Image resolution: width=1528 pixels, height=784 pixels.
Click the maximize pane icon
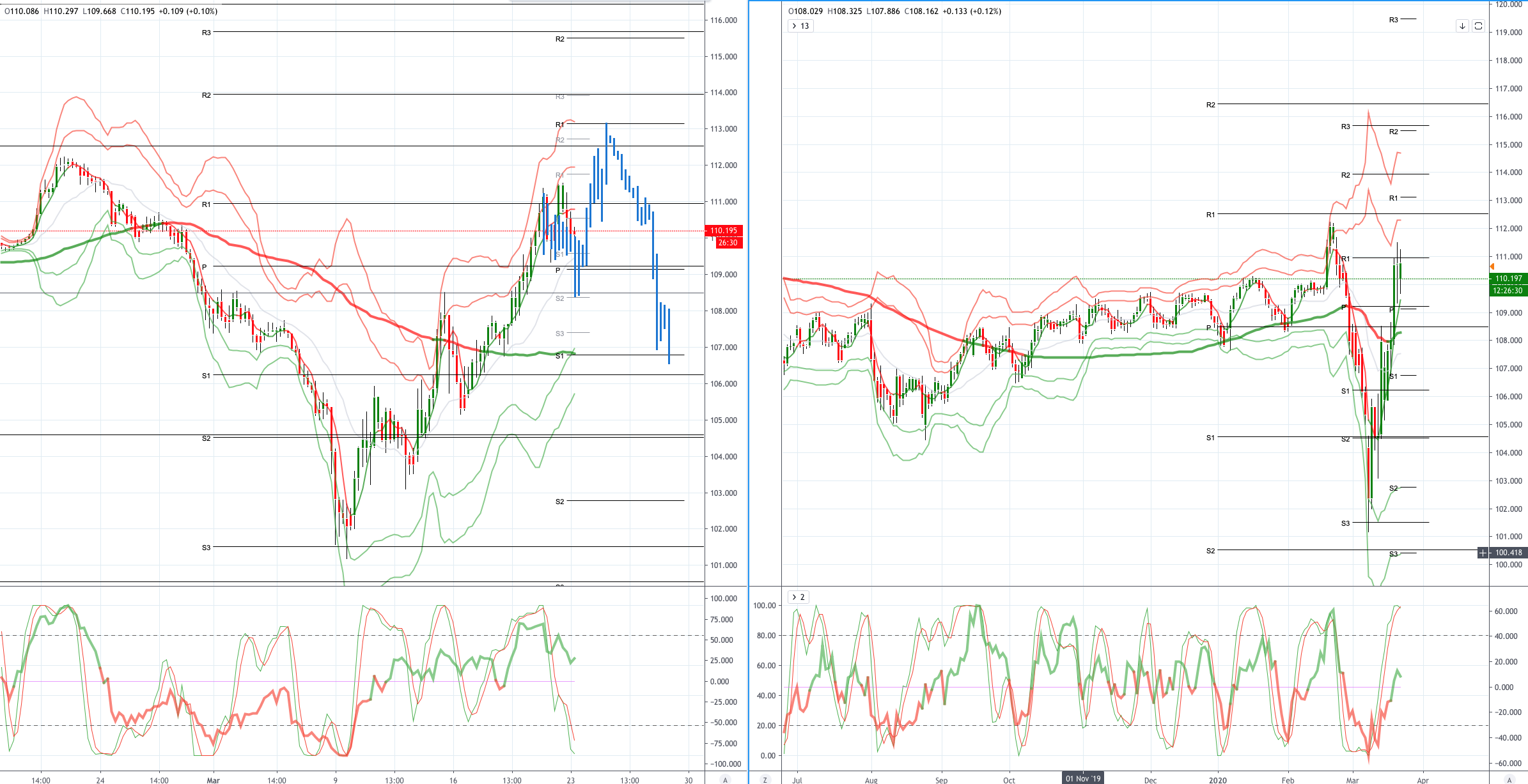tap(1478, 26)
